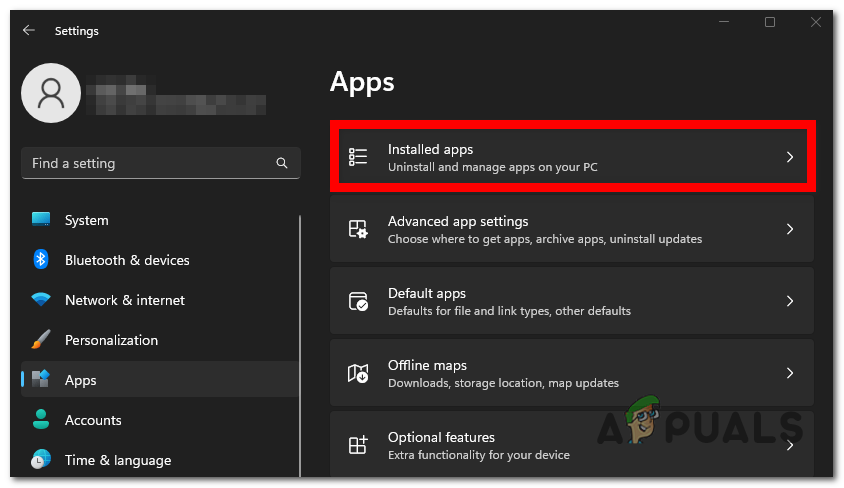
Task: Click the Optional features icon
Action: [358, 445]
